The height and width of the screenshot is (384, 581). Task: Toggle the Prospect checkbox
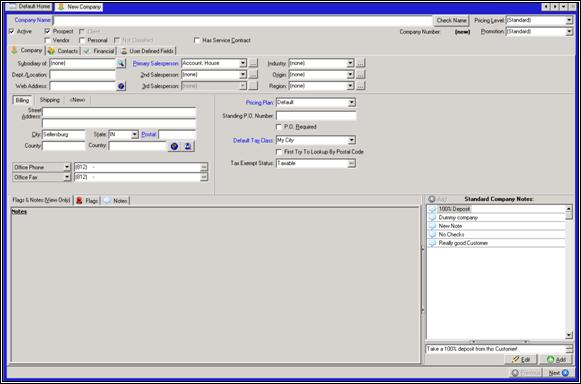pyautogui.click(x=47, y=32)
